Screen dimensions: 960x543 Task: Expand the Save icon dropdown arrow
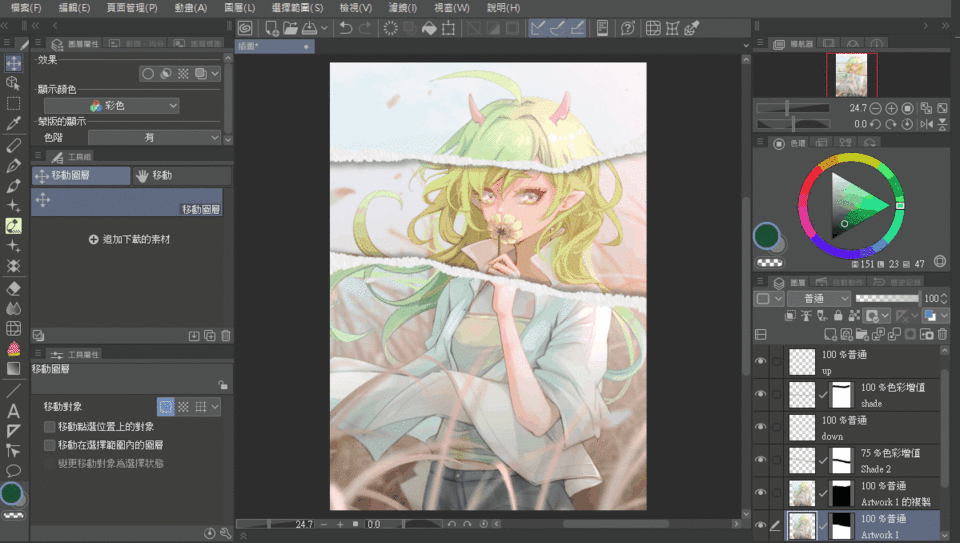[x=324, y=28]
